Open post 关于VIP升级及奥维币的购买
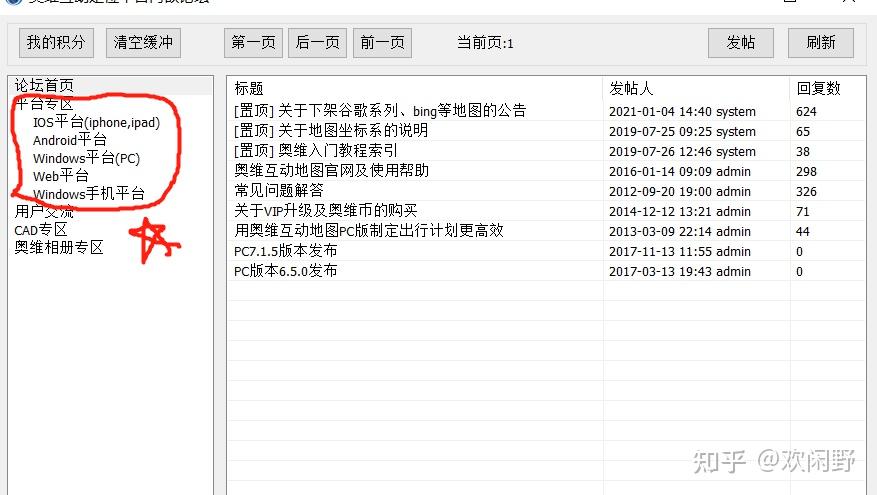This screenshot has width=877, height=495. 326,211
